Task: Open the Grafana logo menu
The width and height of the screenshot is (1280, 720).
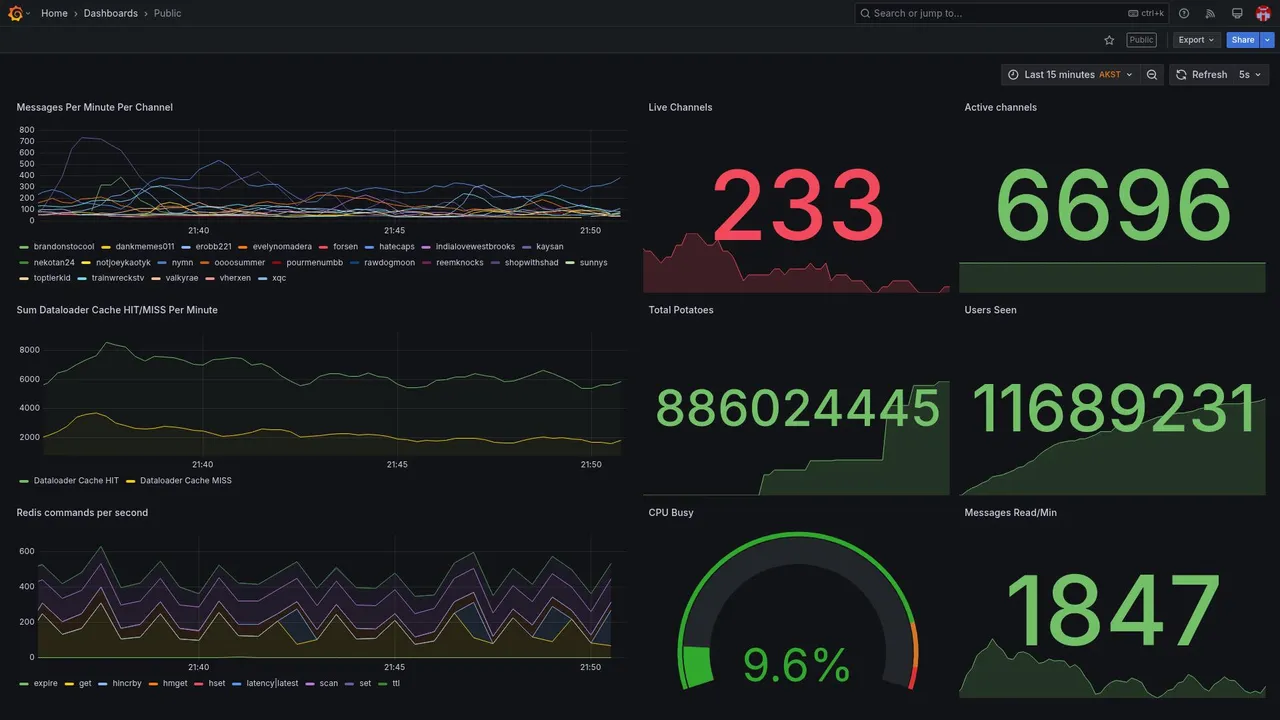Action: (16, 13)
